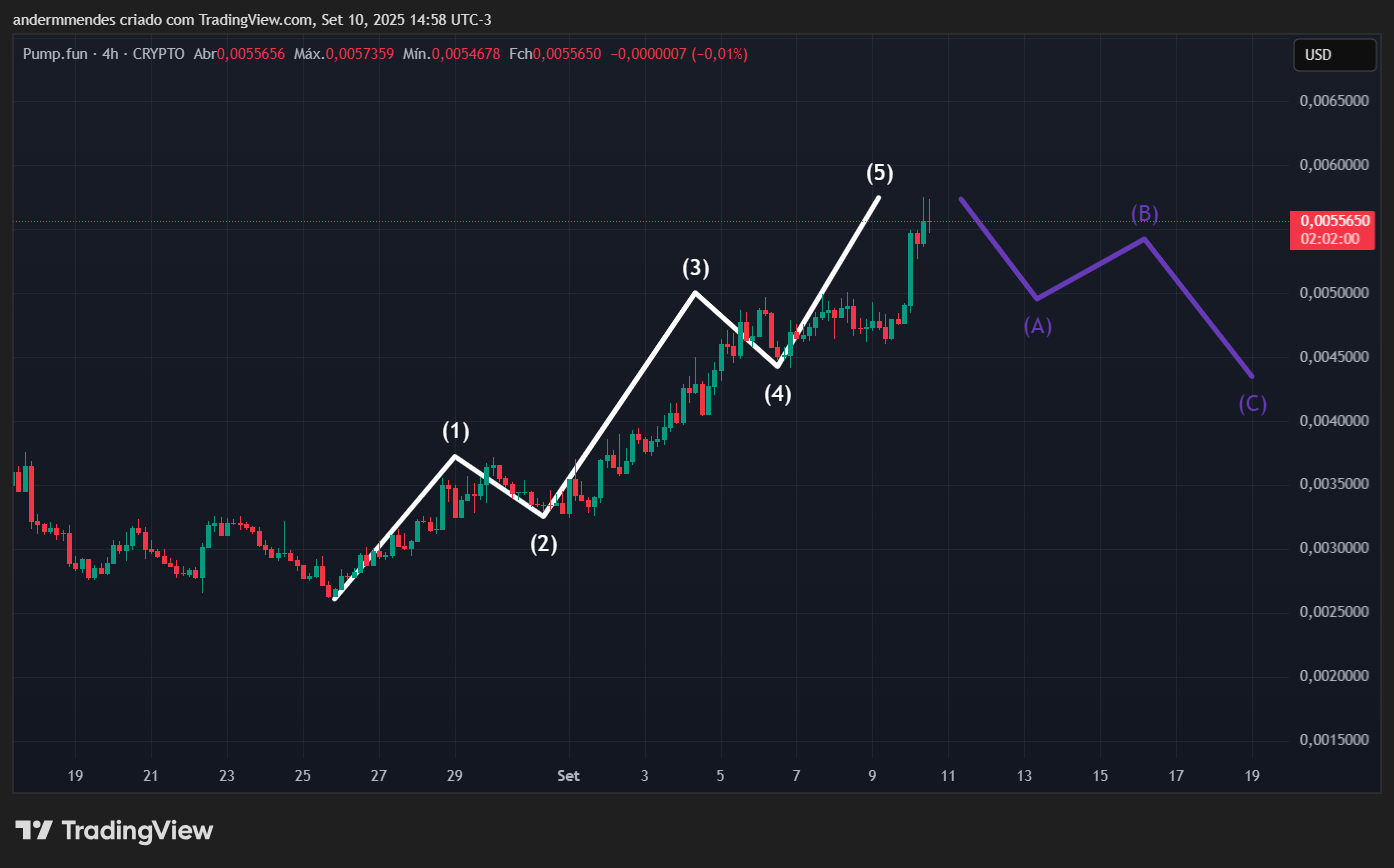Select the red current price label 0,0055650
The width and height of the screenshot is (1394, 868).
pyautogui.click(x=1334, y=222)
